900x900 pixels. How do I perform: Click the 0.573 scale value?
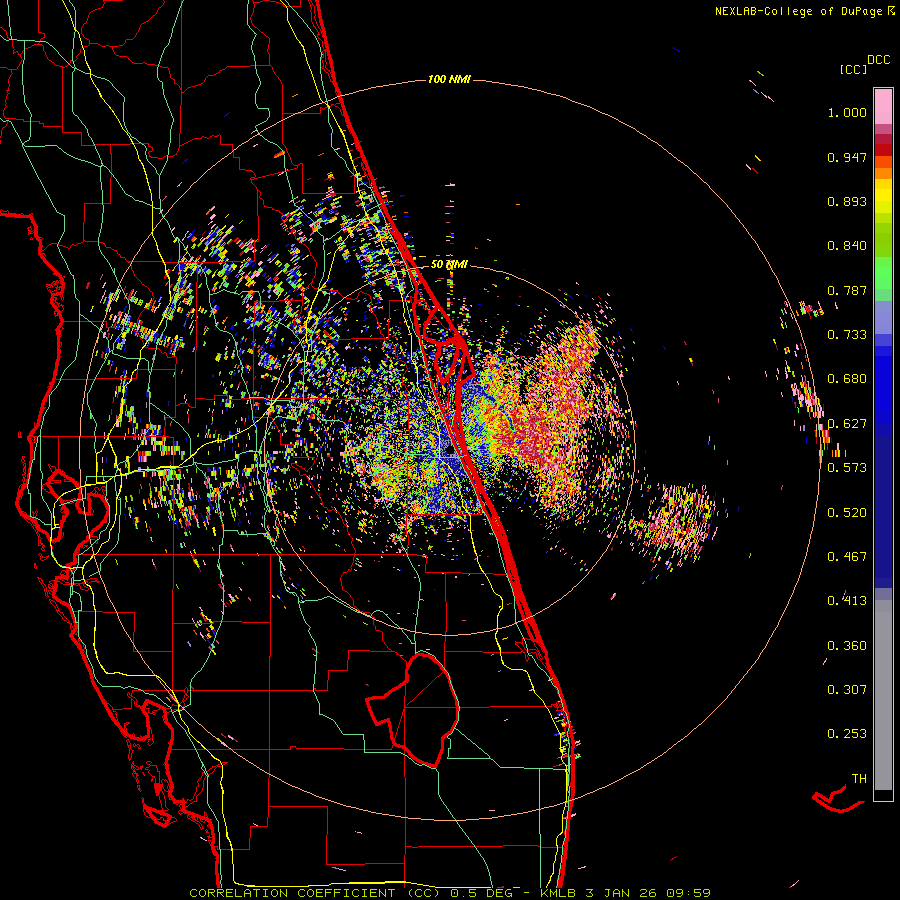(847, 467)
